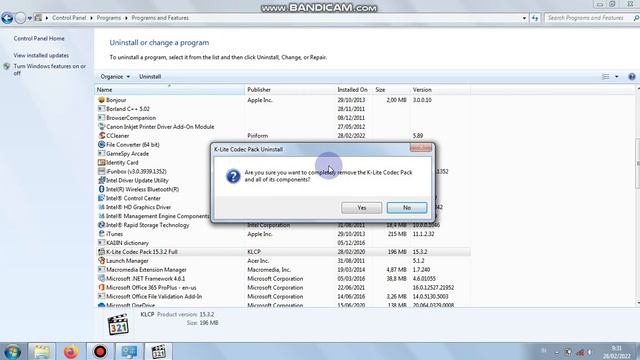Select Intel Control Center icon
Viewport: 640px width, 360px height.
click(101, 198)
